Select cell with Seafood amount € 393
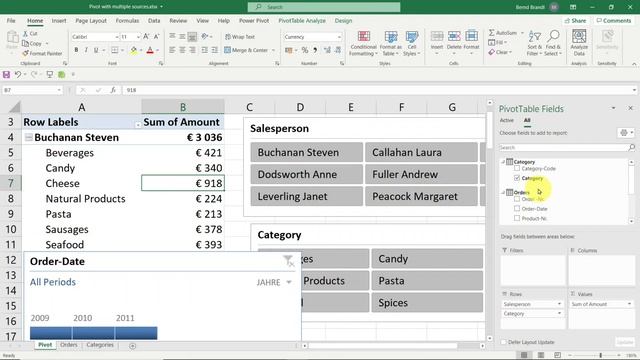640x360 pixels. [x=183, y=244]
